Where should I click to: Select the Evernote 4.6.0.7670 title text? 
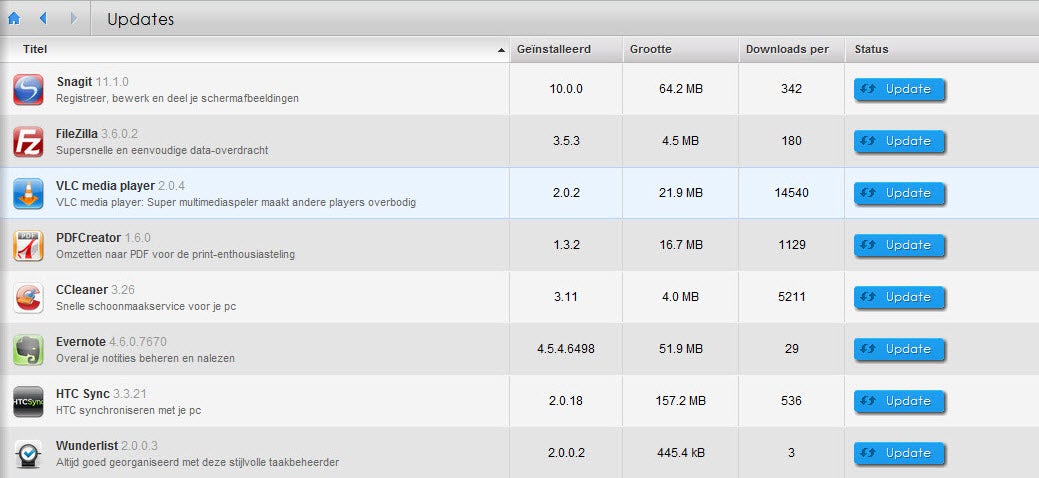tap(111, 342)
